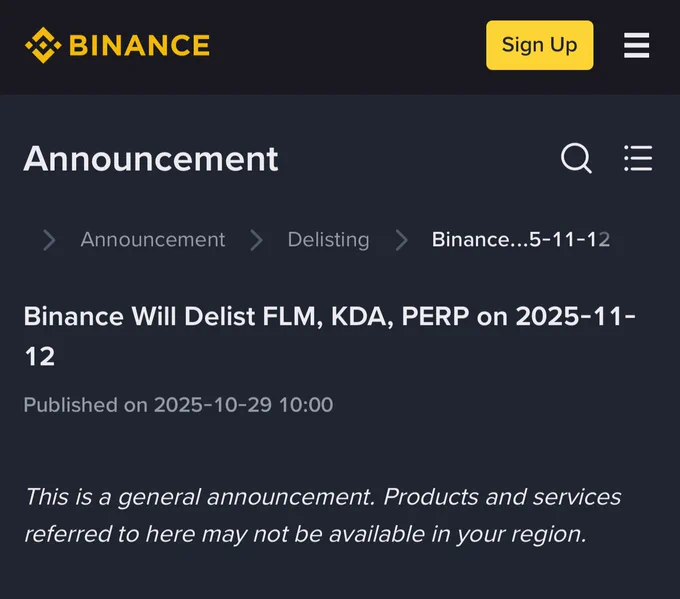This screenshot has width=680, height=599.
Task: Click the chevron before Announcement breadcrumb
Action: pos(49,240)
